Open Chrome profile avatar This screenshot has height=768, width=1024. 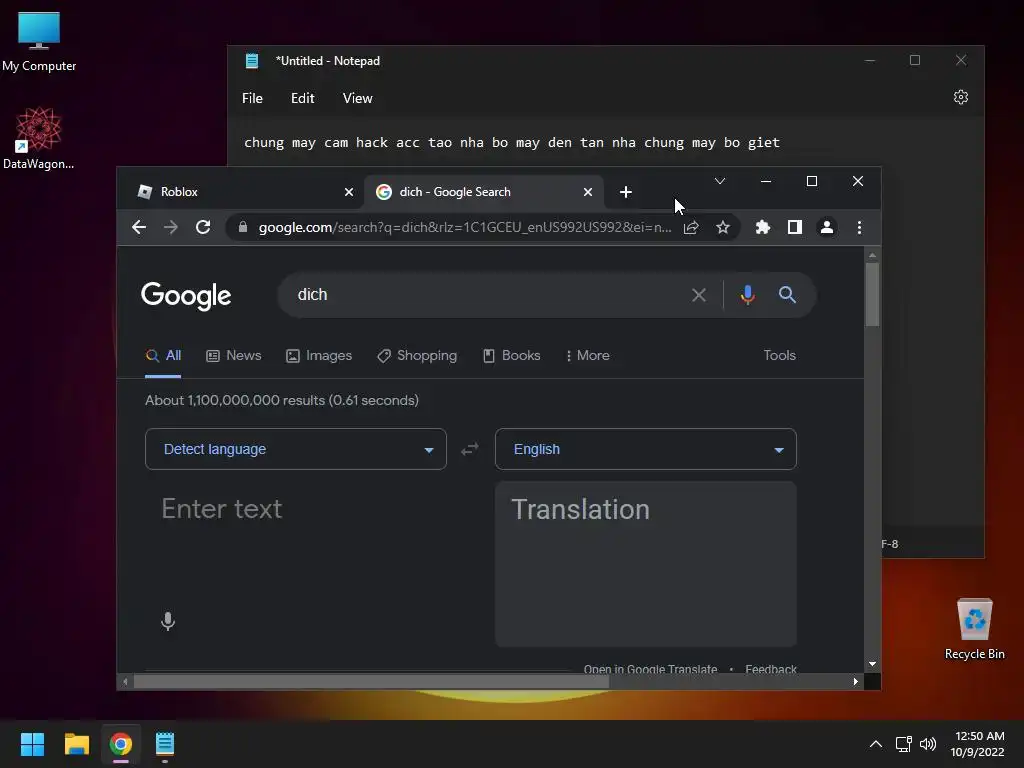(827, 227)
